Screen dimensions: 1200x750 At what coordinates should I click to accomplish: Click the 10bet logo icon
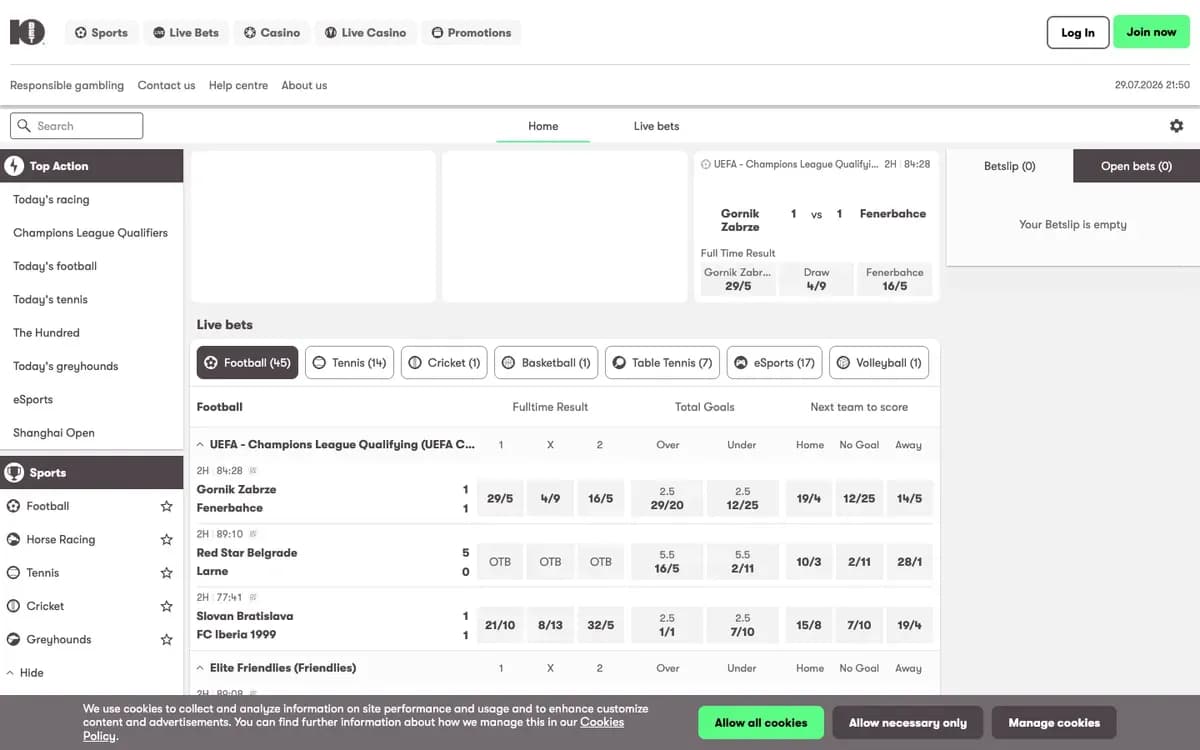[x=27, y=32]
